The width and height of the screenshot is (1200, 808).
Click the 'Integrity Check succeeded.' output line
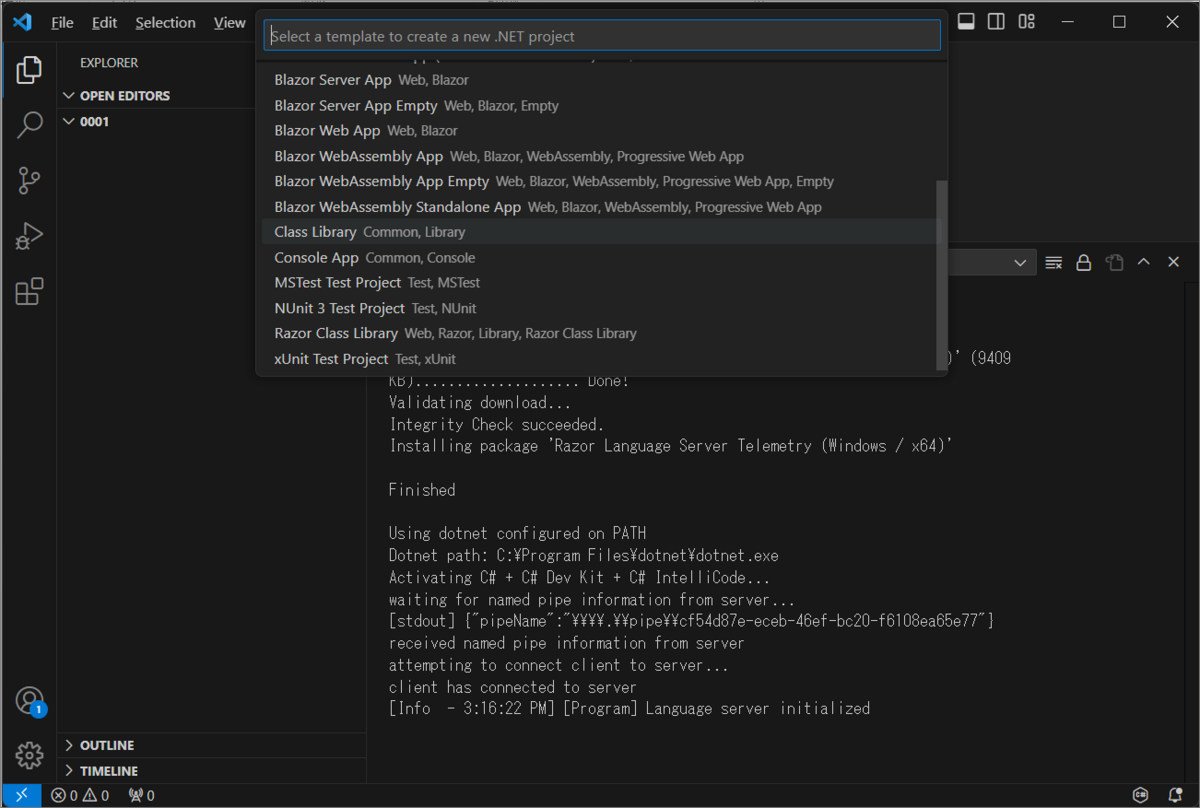[496, 425]
